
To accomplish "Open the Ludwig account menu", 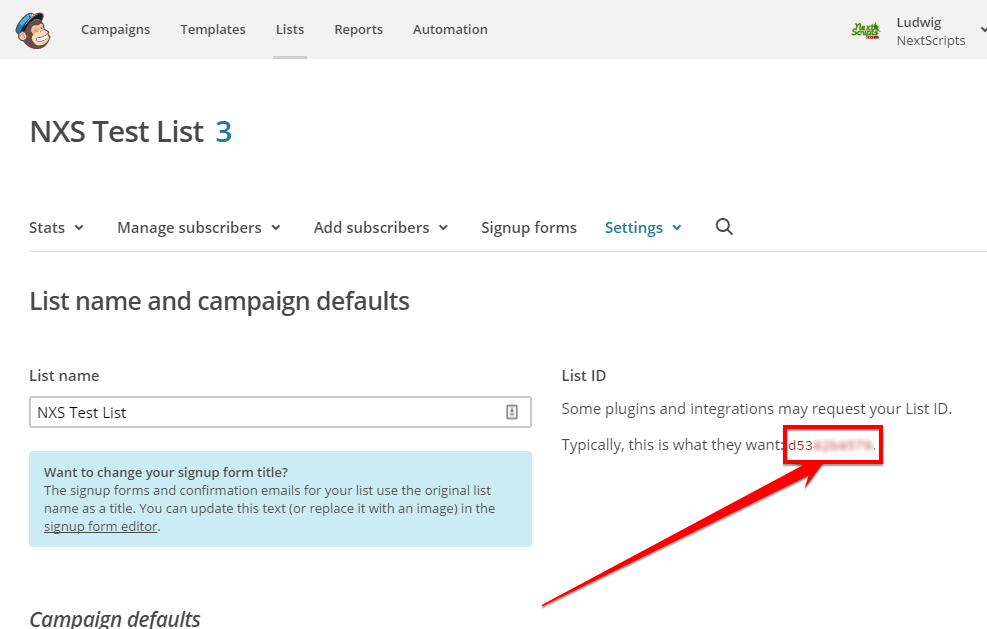I will pos(939,31).
